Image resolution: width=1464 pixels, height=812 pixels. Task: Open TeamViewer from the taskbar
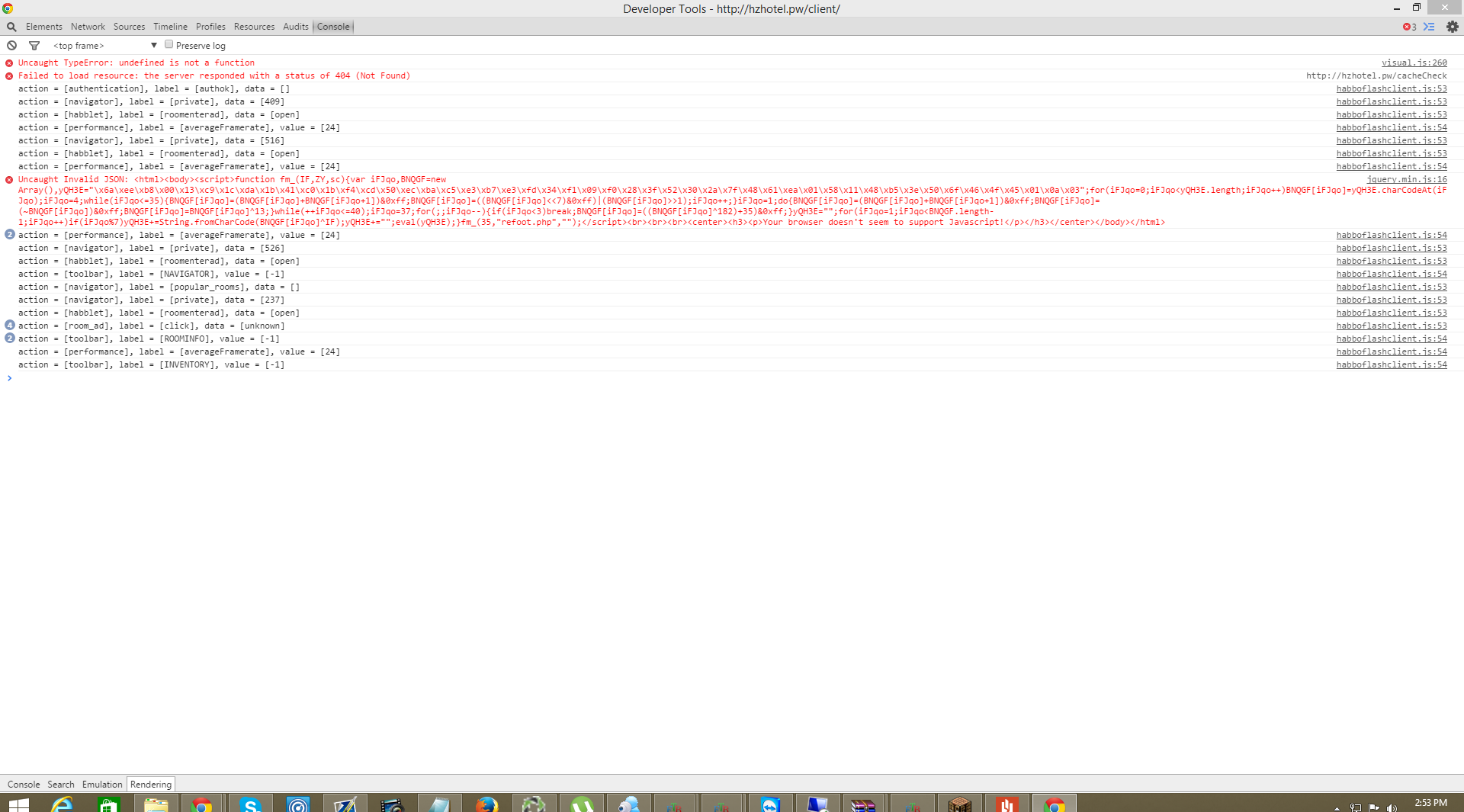pos(770,804)
